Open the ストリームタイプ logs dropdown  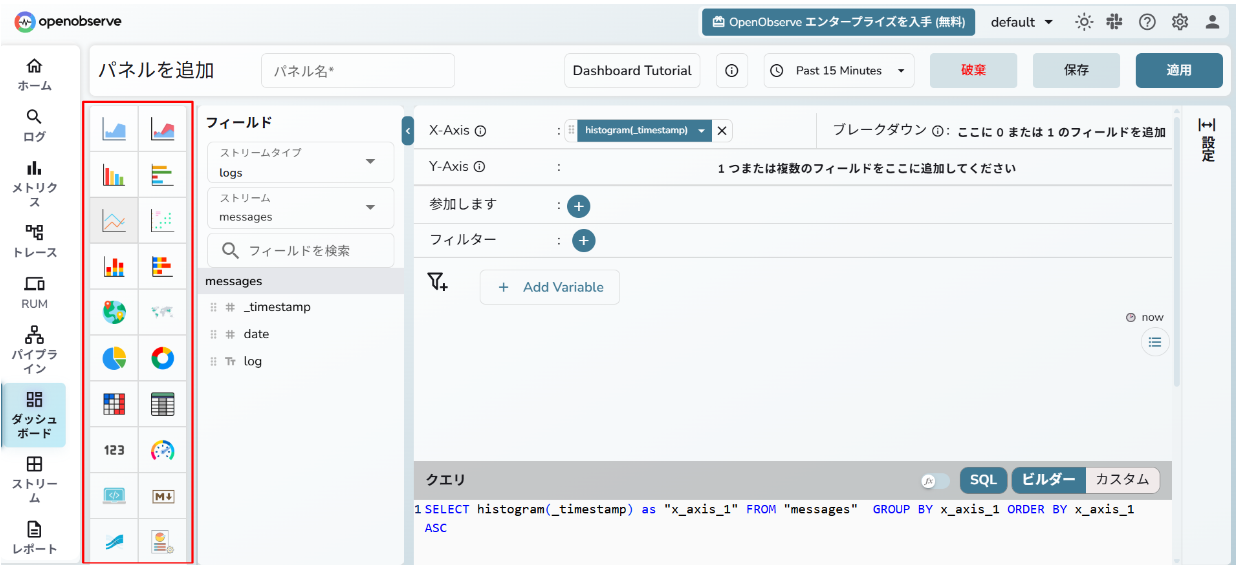[x=301, y=162]
